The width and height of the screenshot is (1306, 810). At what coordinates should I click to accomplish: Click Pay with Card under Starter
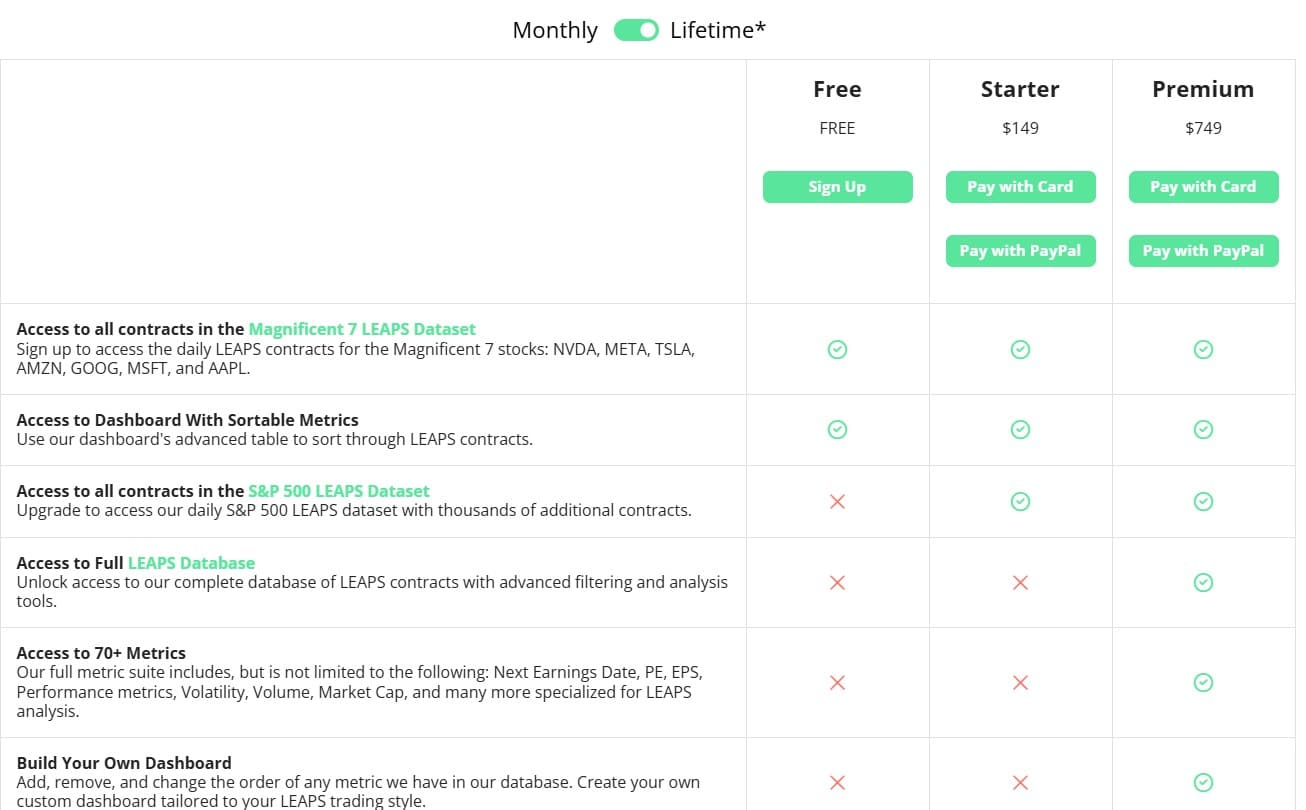[x=1020, y=186]
